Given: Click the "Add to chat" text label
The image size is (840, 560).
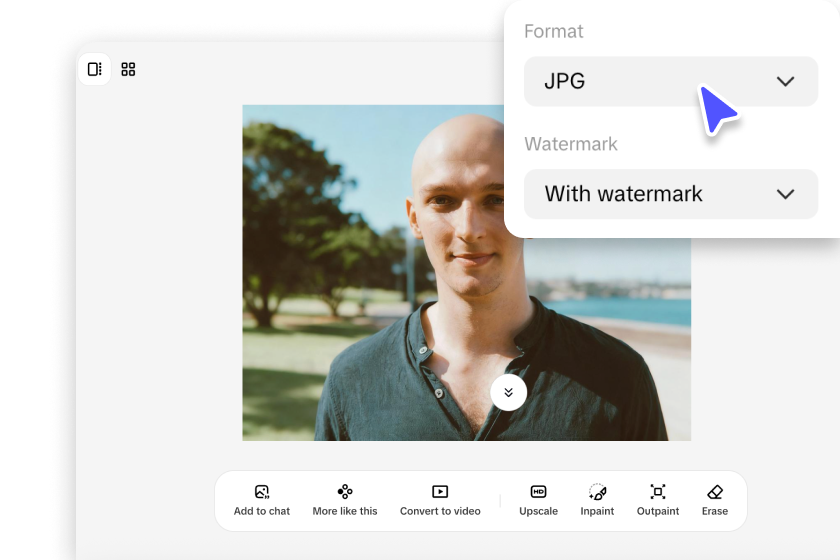Looking at the screenshot, I should 262,511.
